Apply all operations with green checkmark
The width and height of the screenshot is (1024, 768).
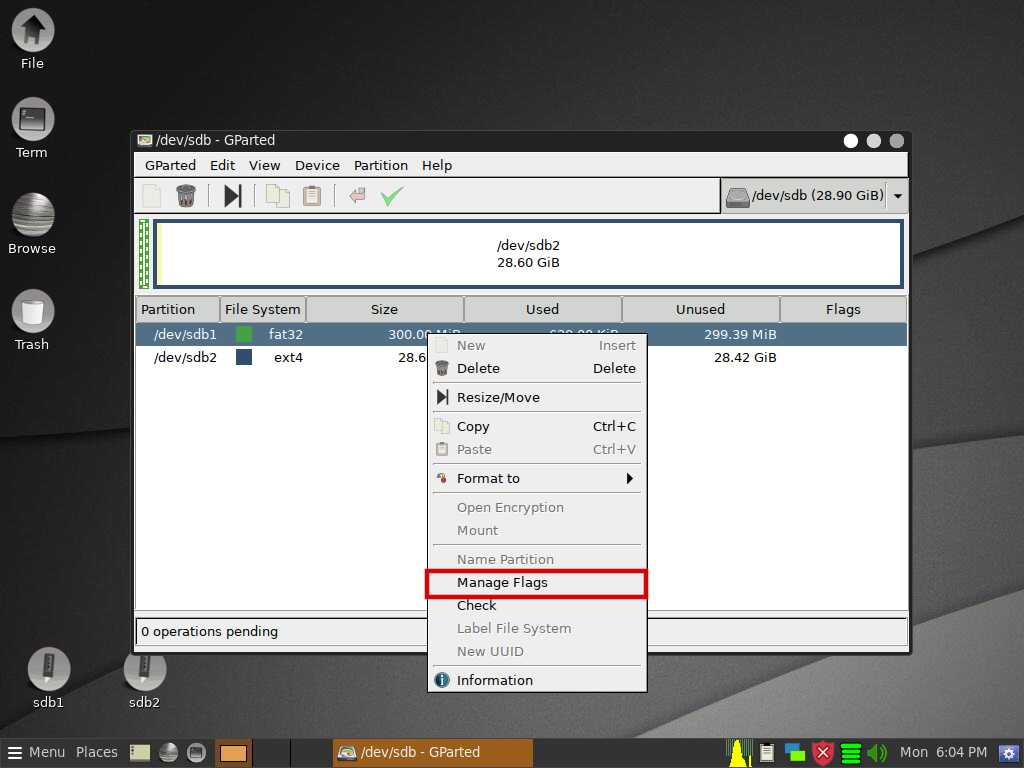tap(391, 196)
